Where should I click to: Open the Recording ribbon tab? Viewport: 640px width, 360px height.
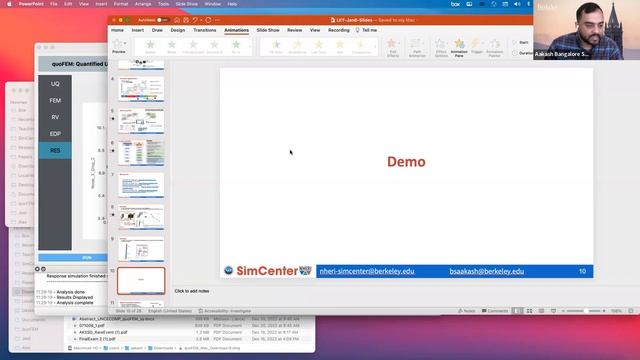[339, 30]
